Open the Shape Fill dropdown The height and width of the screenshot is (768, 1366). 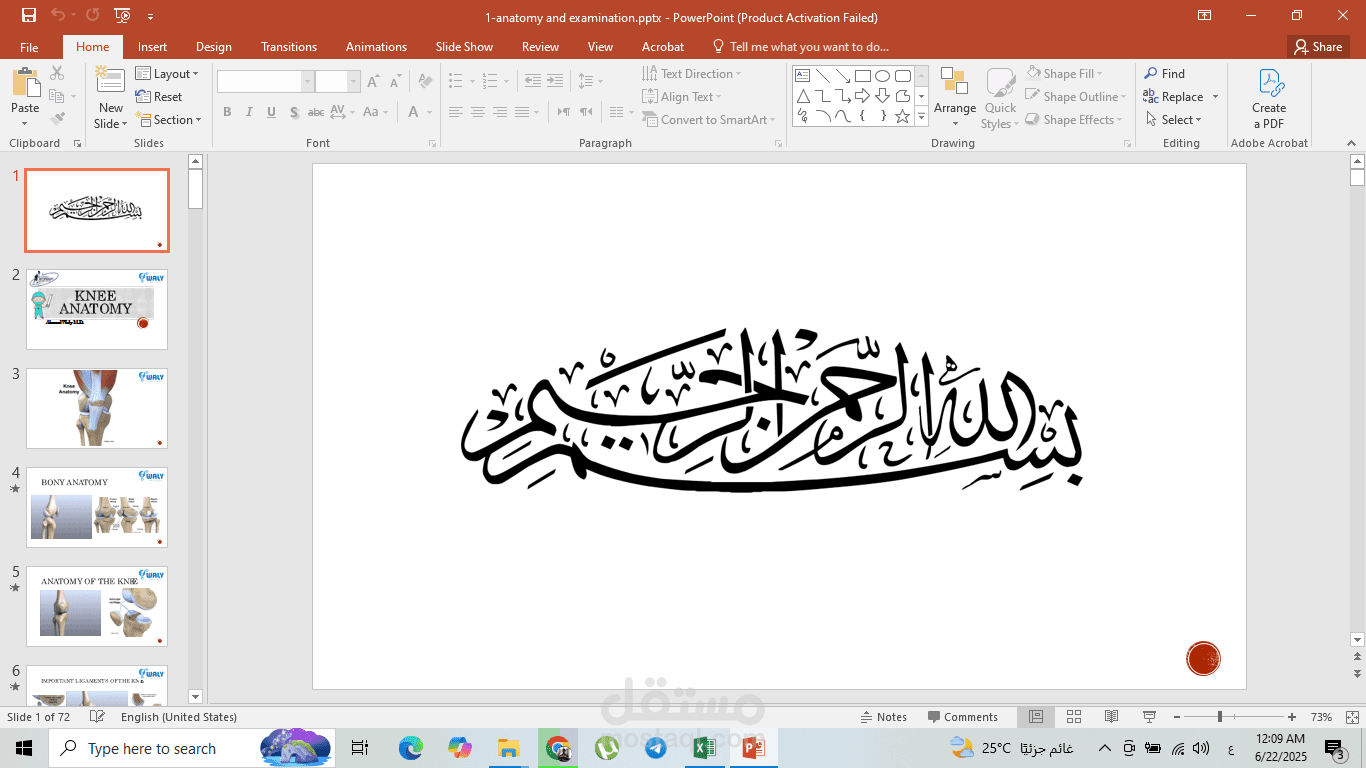[x=1065, y=74]
